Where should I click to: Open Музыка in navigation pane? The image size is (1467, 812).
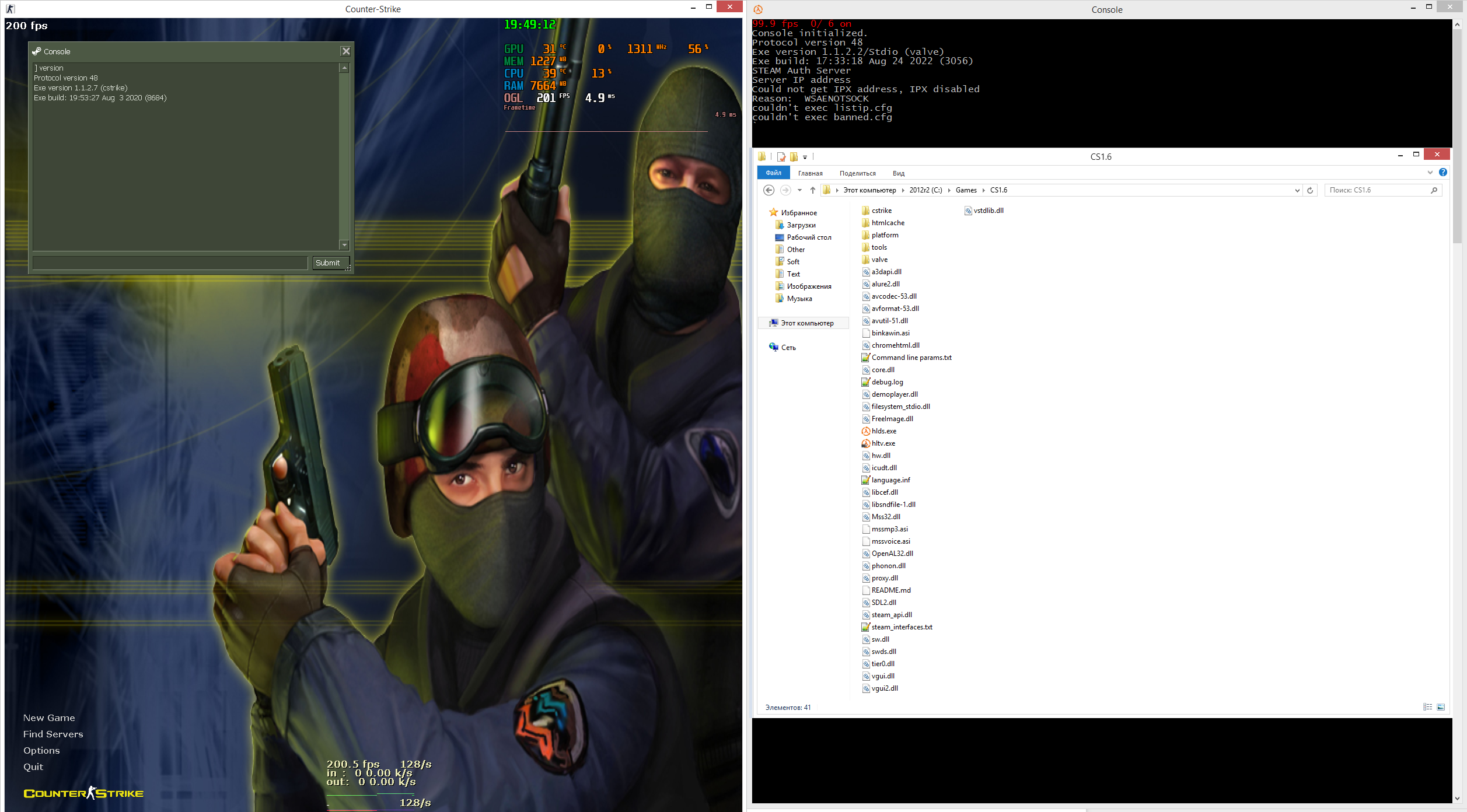click(799, 299)
